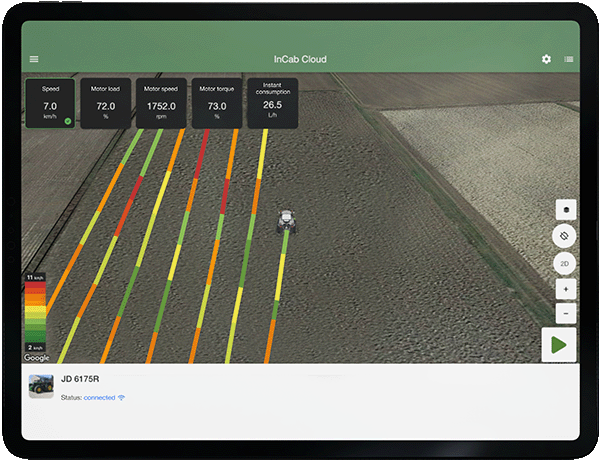The width and height of the screenshot is (600, 461).
Task: Open the JD 6175R tractor thumbnail
Action: pyautogui.click(x=41, y=386)
